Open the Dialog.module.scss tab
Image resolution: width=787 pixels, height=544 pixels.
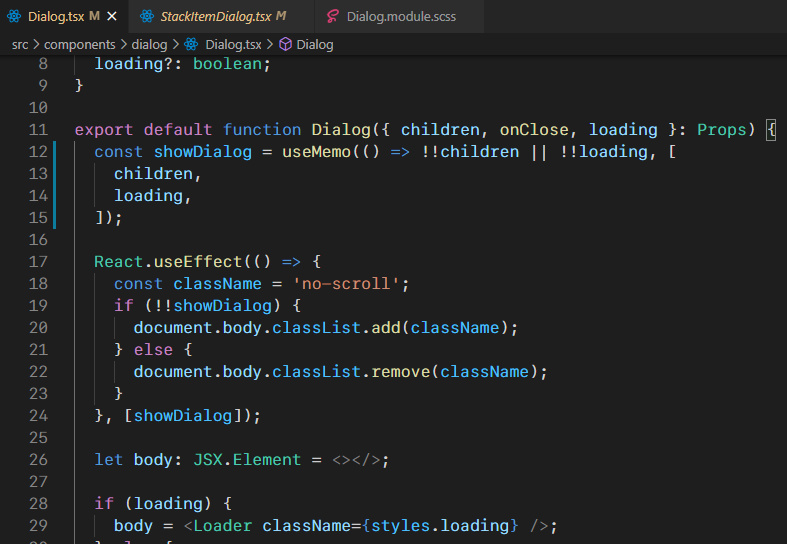point(399,17)
